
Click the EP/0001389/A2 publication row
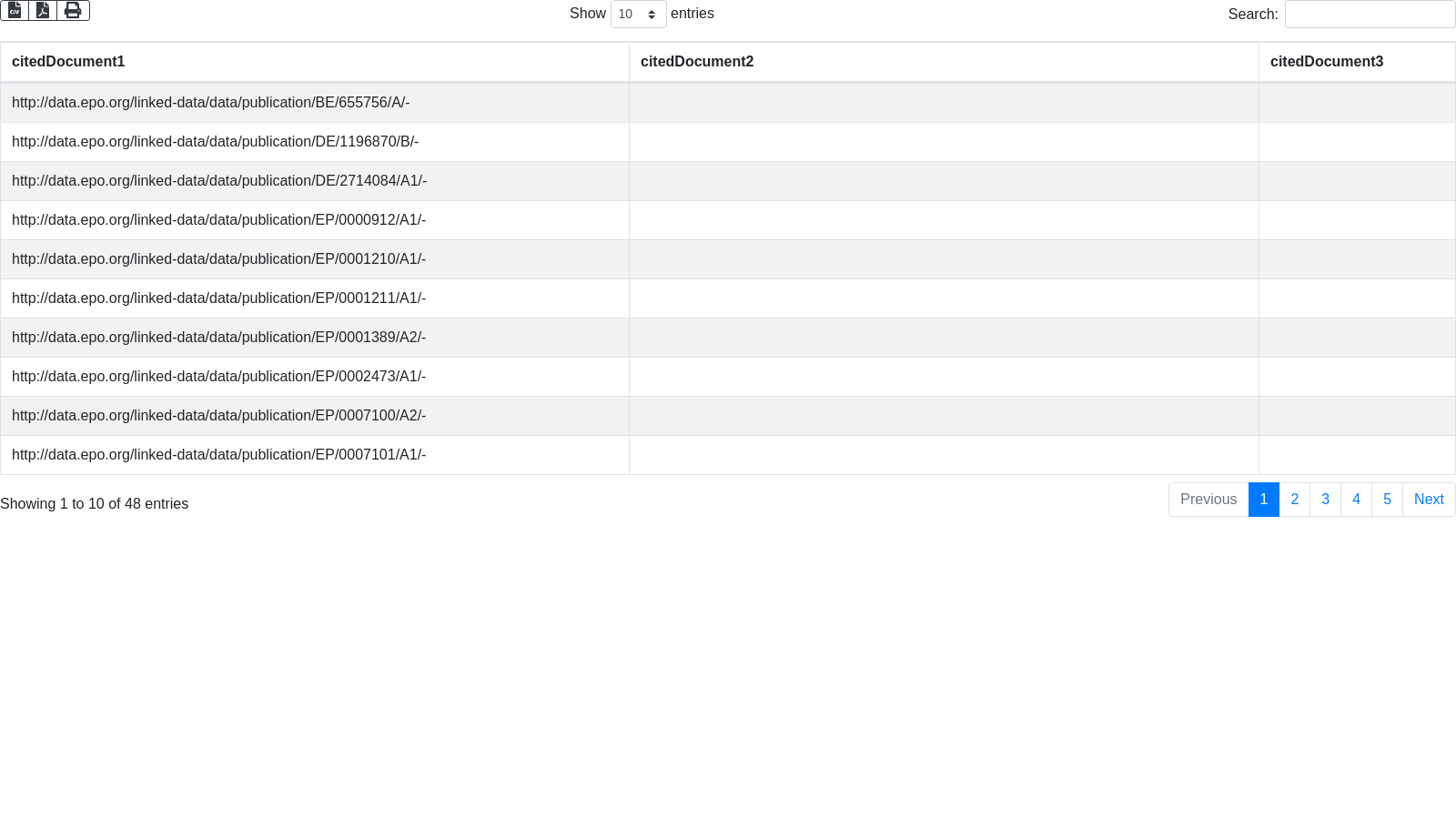[218, 338]
